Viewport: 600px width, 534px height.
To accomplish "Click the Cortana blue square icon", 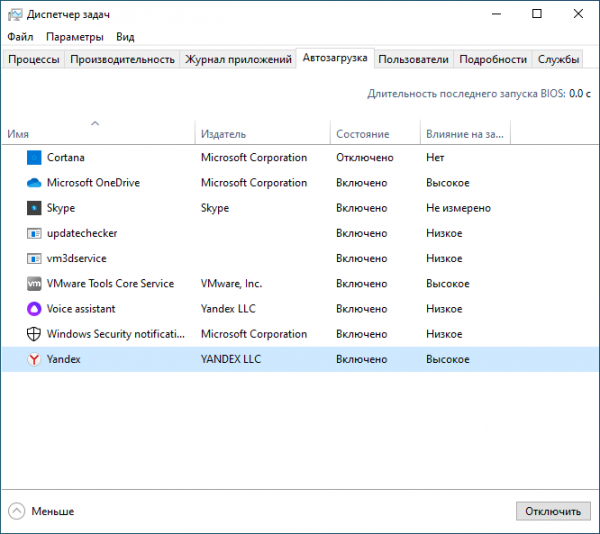I will point(34,158).
